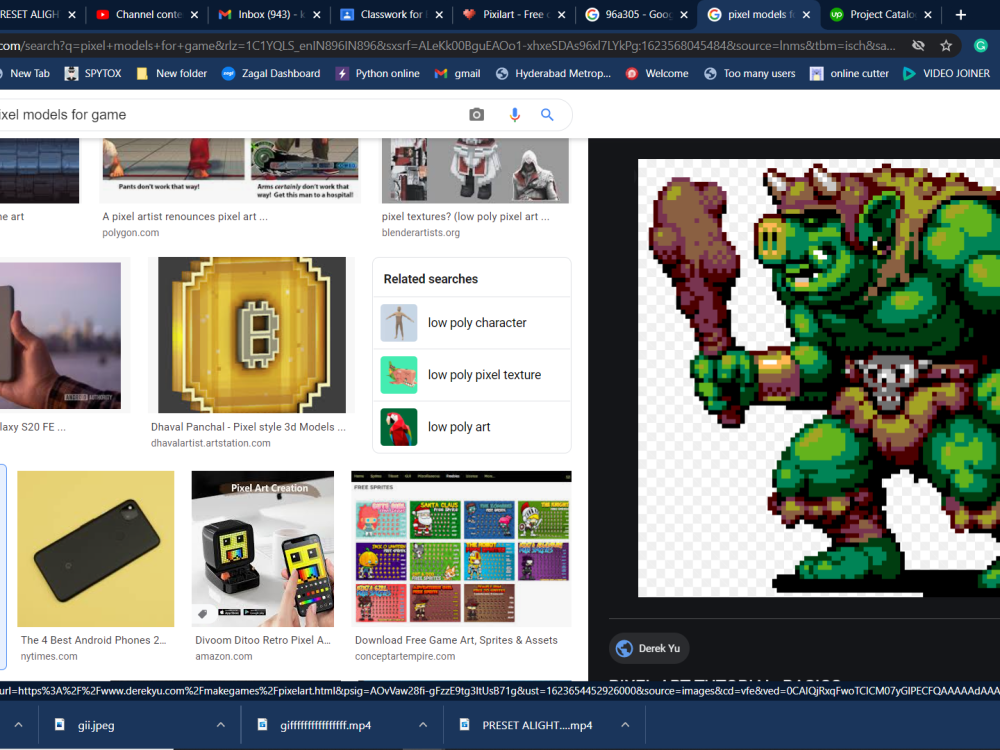Open the Welcome bookmark
This screenshot has height=750, width=1000.
coord(657,73)
